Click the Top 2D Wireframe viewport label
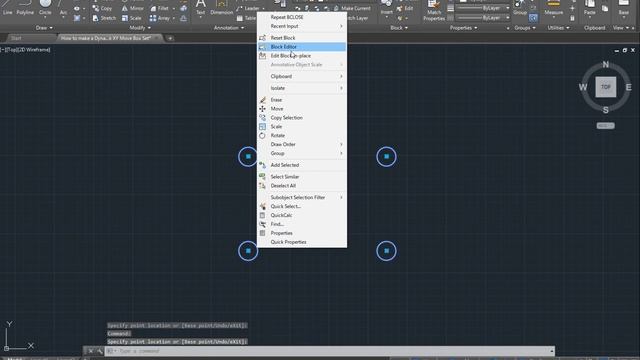This screenshot has width=640, height=360. click(25, 50)
